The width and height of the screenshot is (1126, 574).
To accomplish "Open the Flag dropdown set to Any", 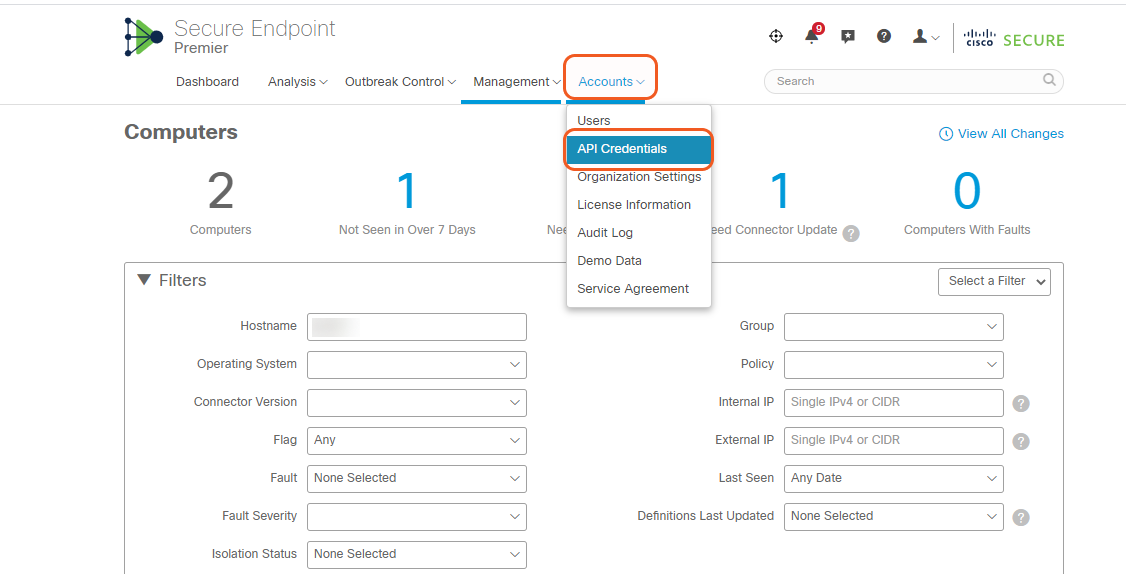I will (417, 440).
